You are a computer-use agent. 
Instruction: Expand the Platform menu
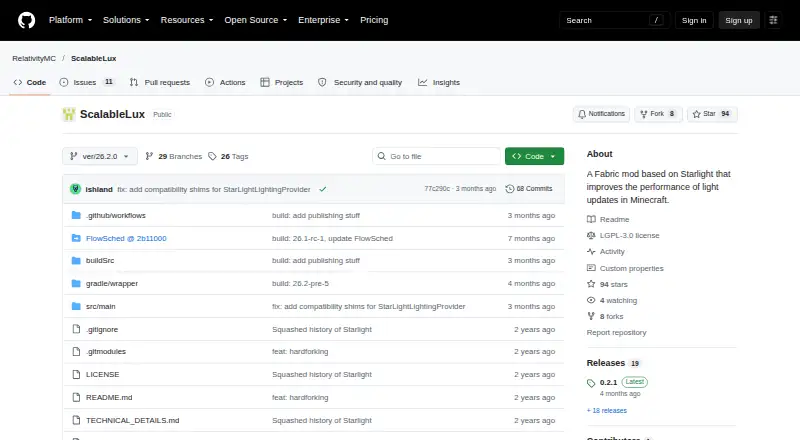(70, 20)
